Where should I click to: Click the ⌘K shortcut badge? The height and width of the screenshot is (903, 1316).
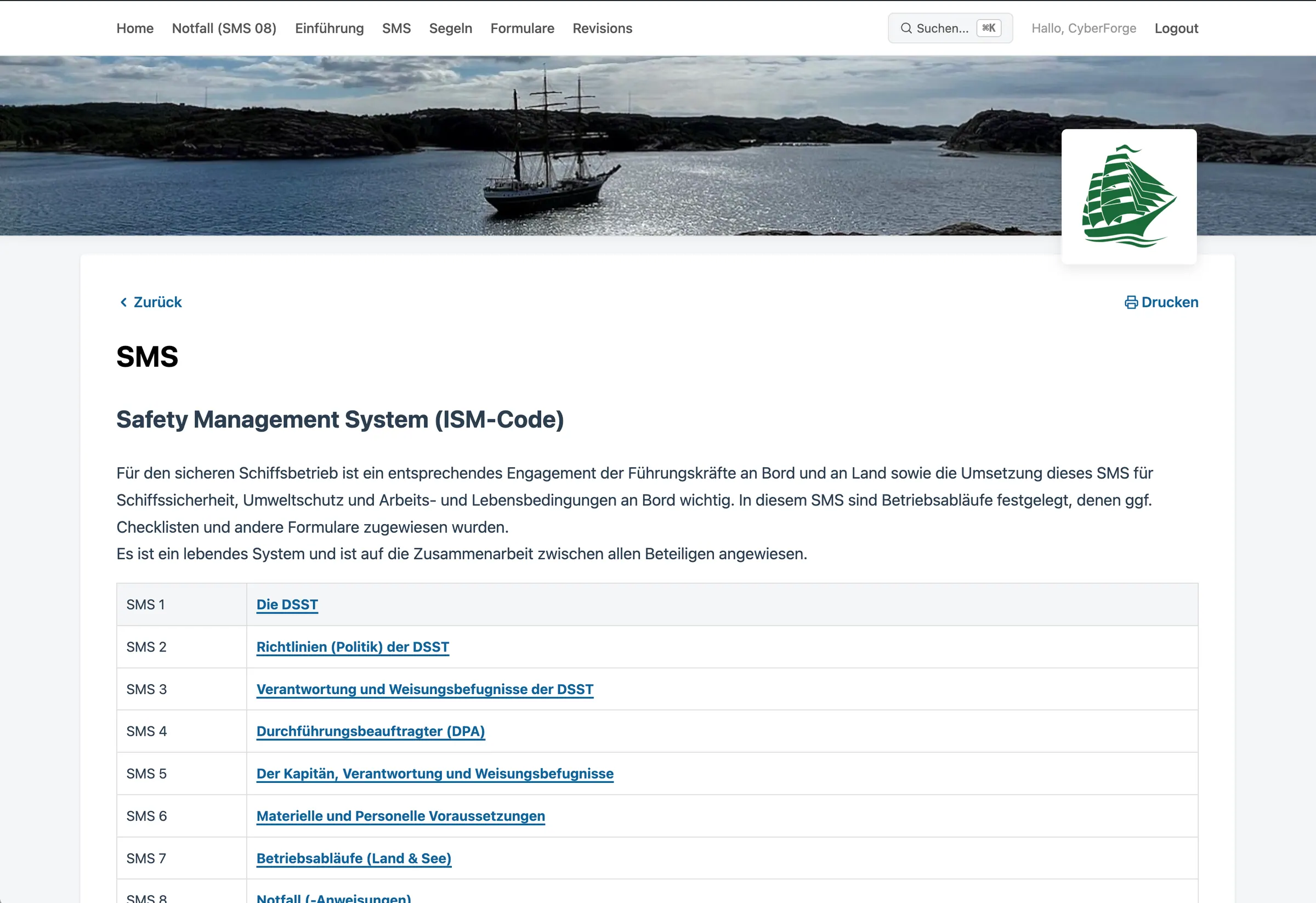[x=989, y=29]
